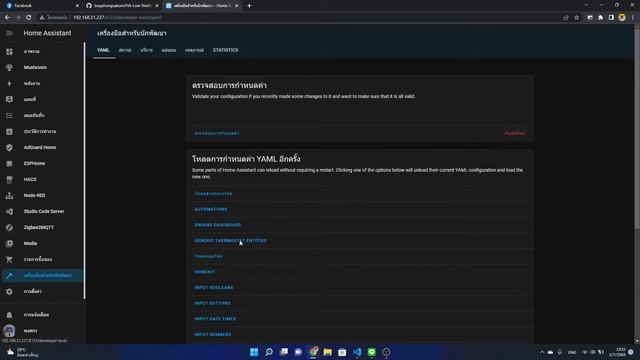Open developer tools hammer icon
640x360 pixels.
point(9,276)
